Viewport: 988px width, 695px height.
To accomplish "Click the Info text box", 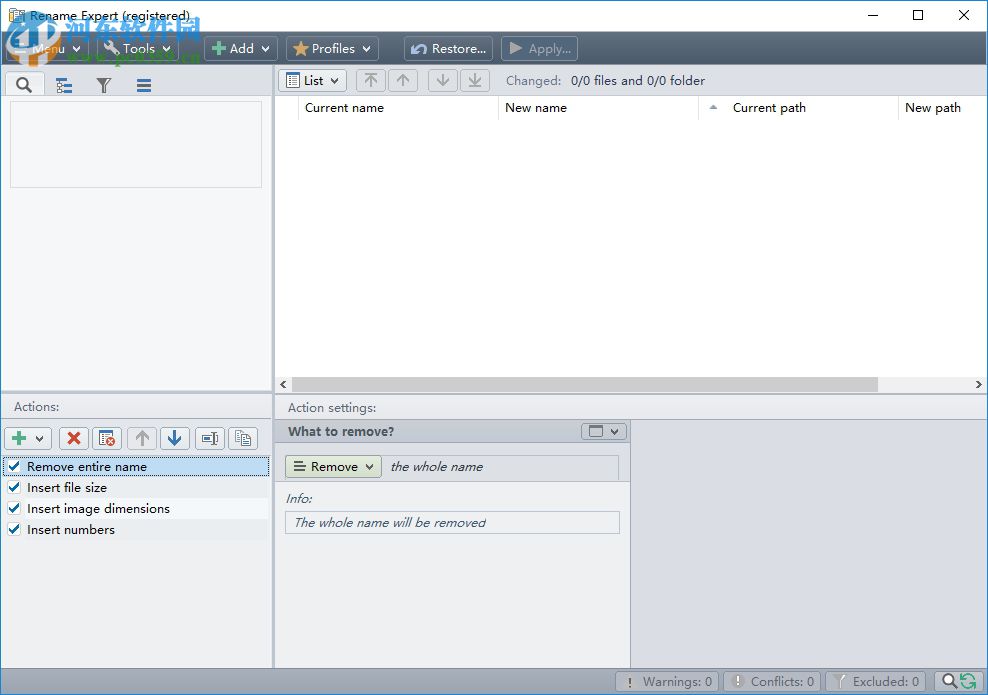I will pyautogui.click(x=452, y=522).
